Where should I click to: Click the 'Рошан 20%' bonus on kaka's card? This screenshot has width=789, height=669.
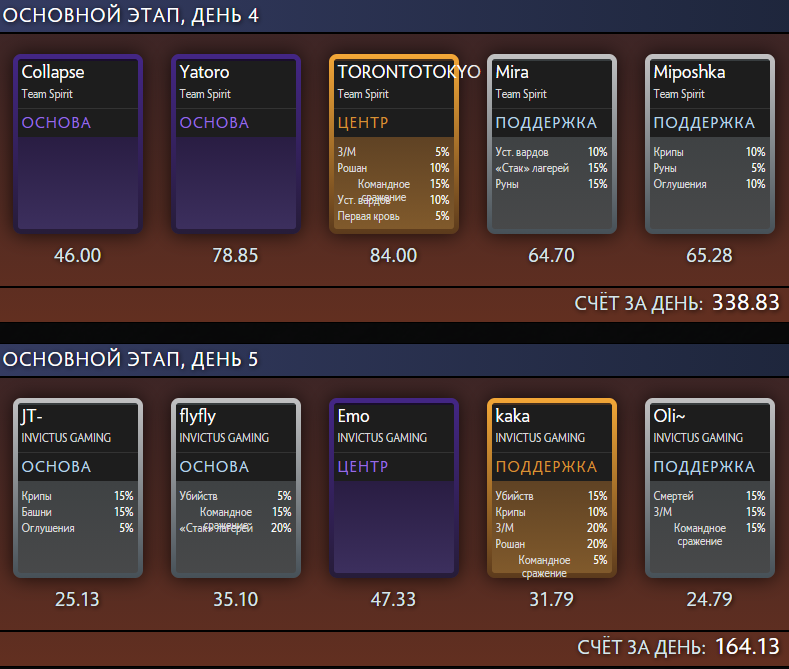pos(551,544)
